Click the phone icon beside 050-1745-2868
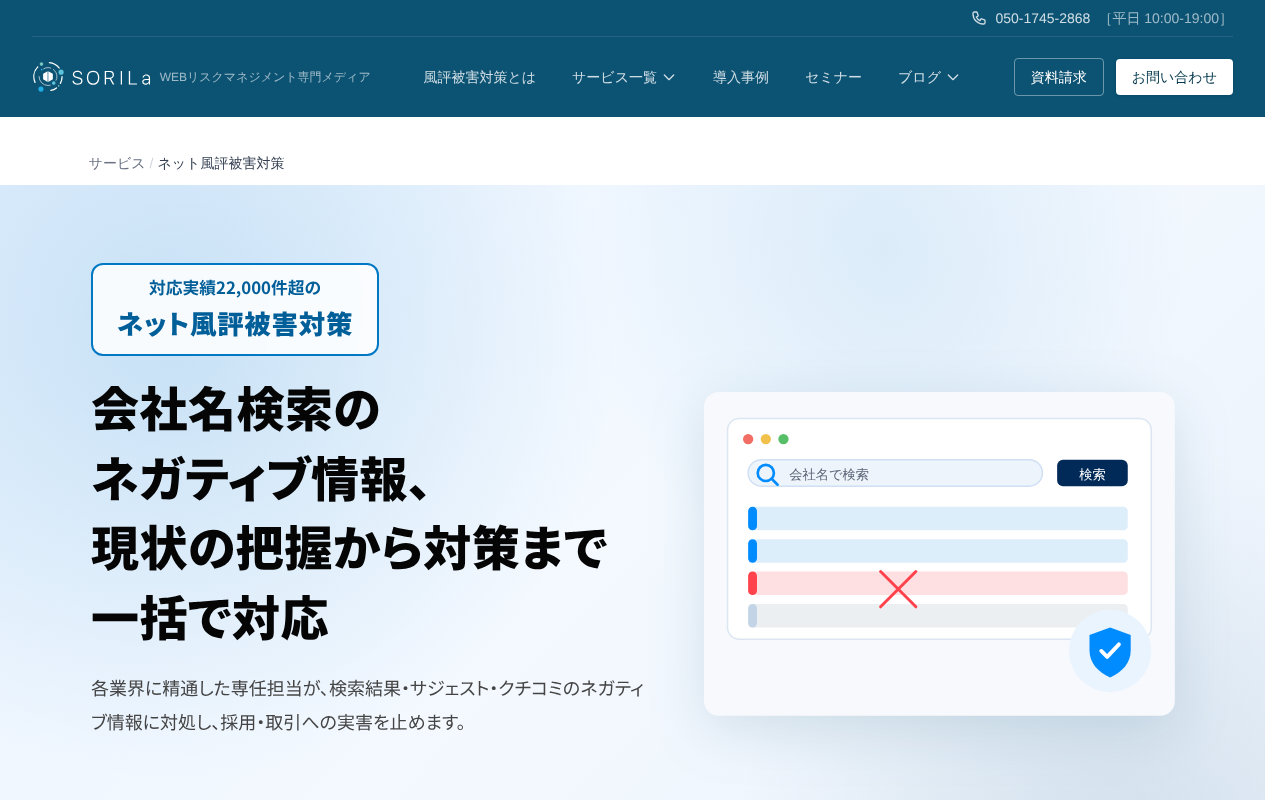The height and width of the screenshot is (800, 1280). coord(979,18)
